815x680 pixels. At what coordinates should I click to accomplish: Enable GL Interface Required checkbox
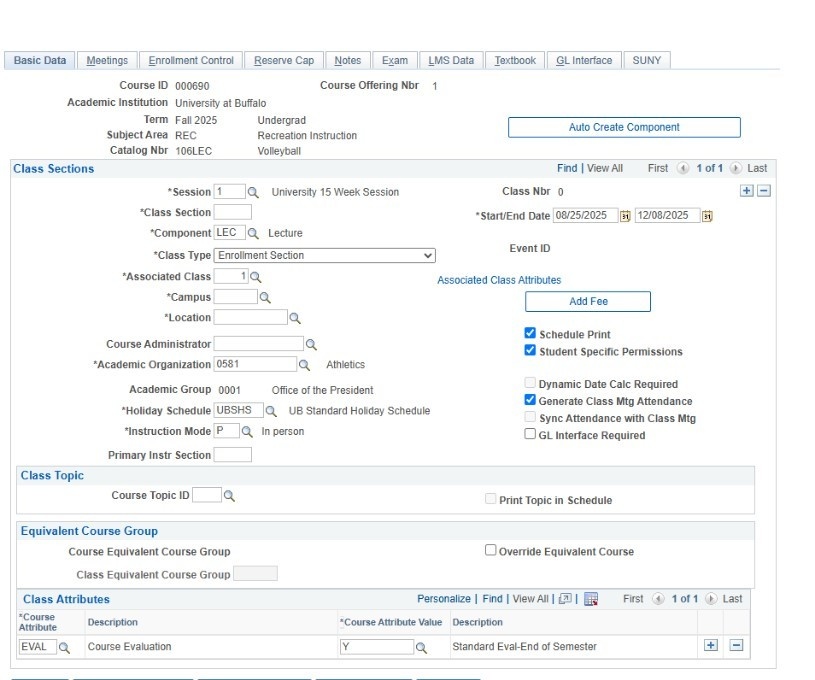tap(531, 435)
